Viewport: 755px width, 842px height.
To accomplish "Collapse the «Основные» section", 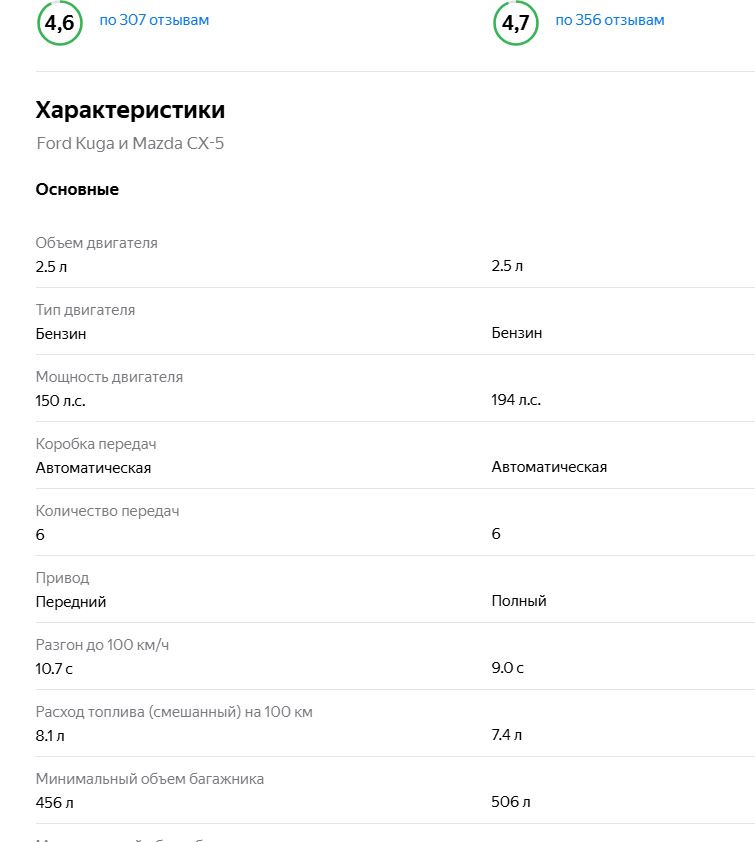I will point(76,189).
